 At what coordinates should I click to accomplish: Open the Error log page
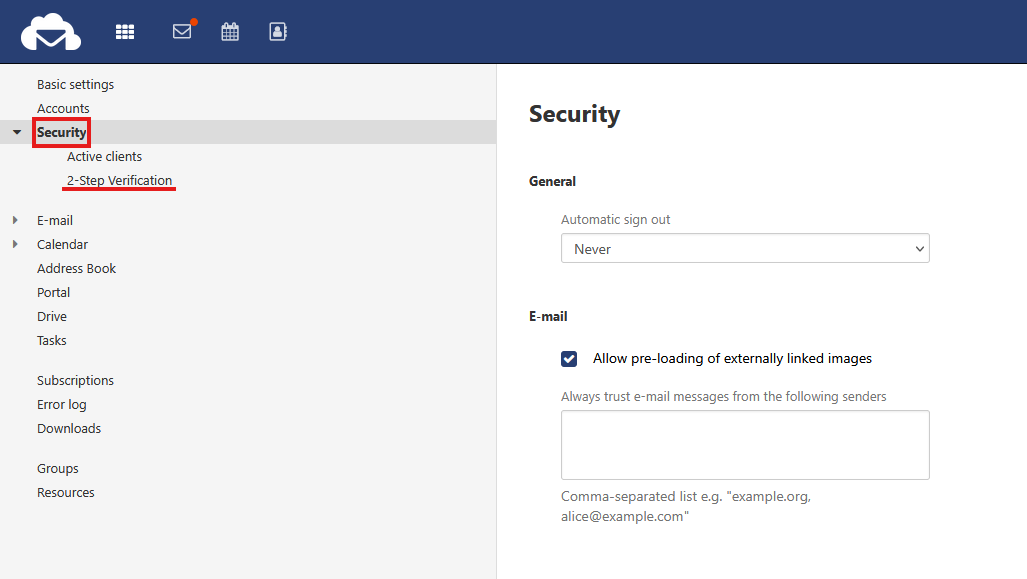pos(62,404)
